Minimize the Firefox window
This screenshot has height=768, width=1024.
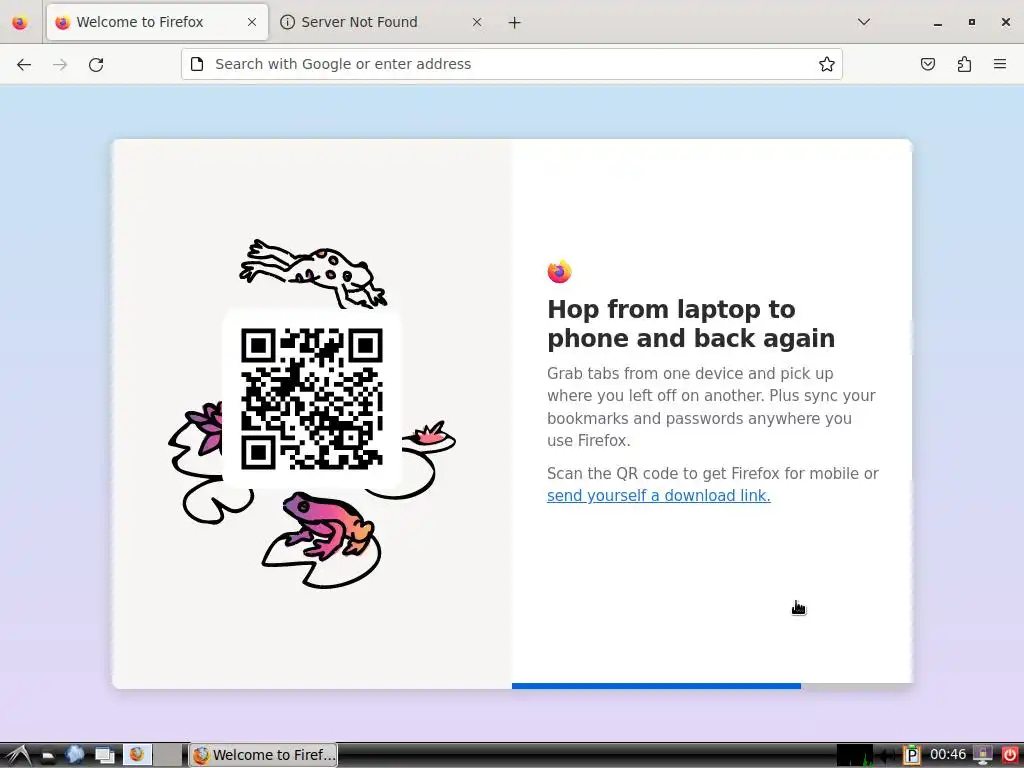pyautogui.click(x=938, y=22)
